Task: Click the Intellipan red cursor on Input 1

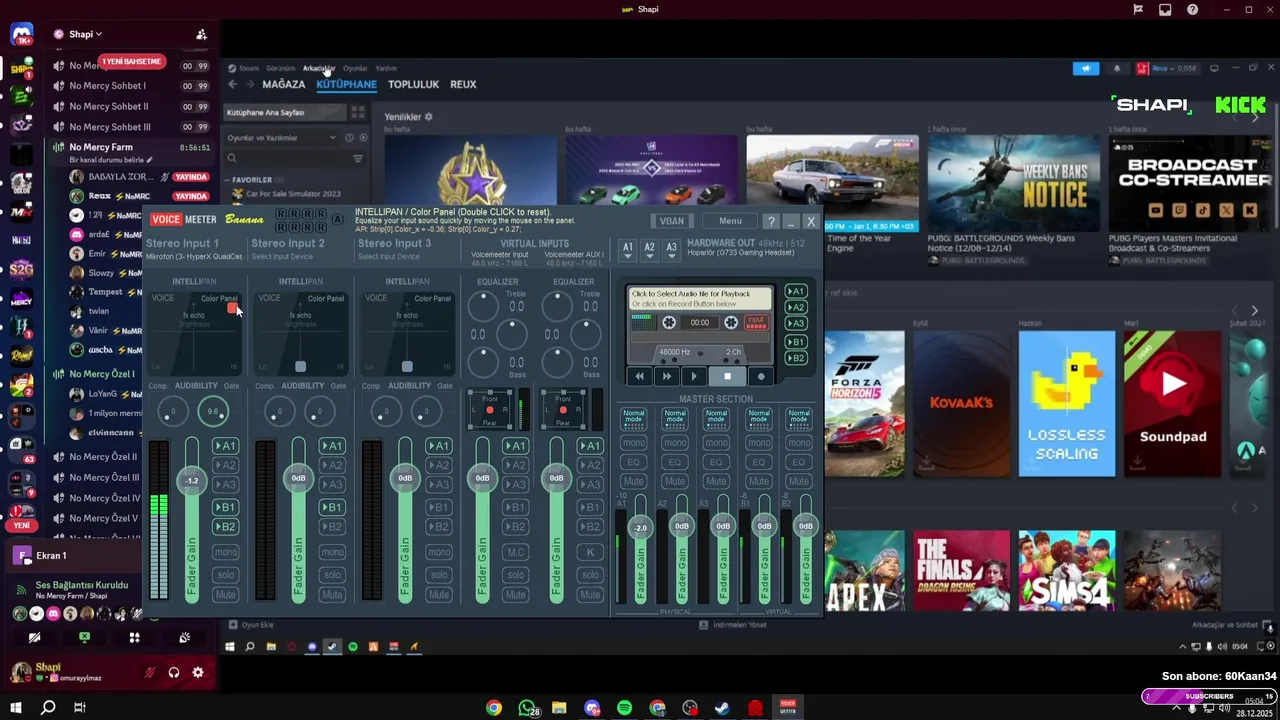Action: [x=232, y=308]
